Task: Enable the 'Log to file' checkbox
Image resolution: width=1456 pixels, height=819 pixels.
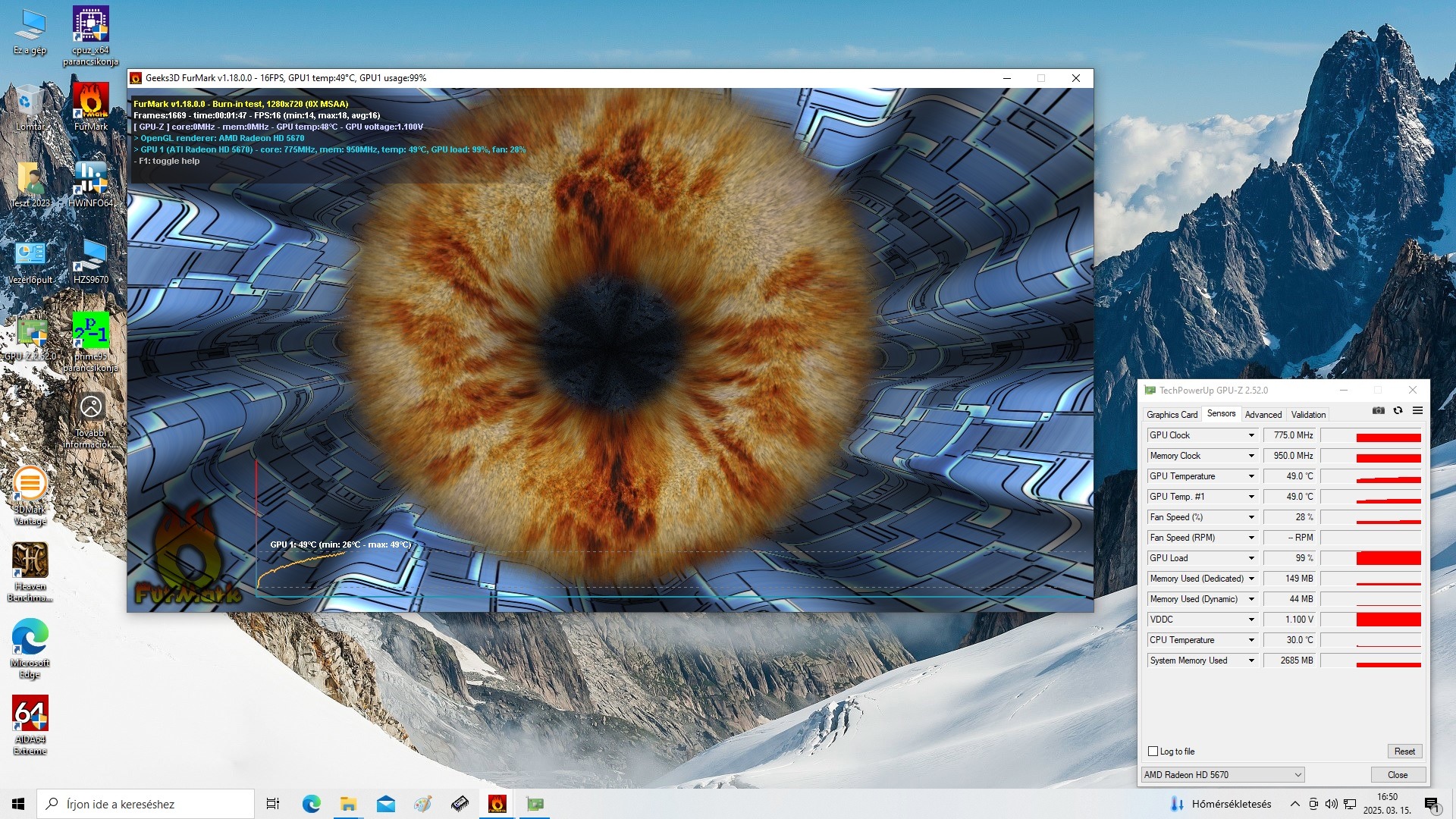Action: (x=1153, y=752)
